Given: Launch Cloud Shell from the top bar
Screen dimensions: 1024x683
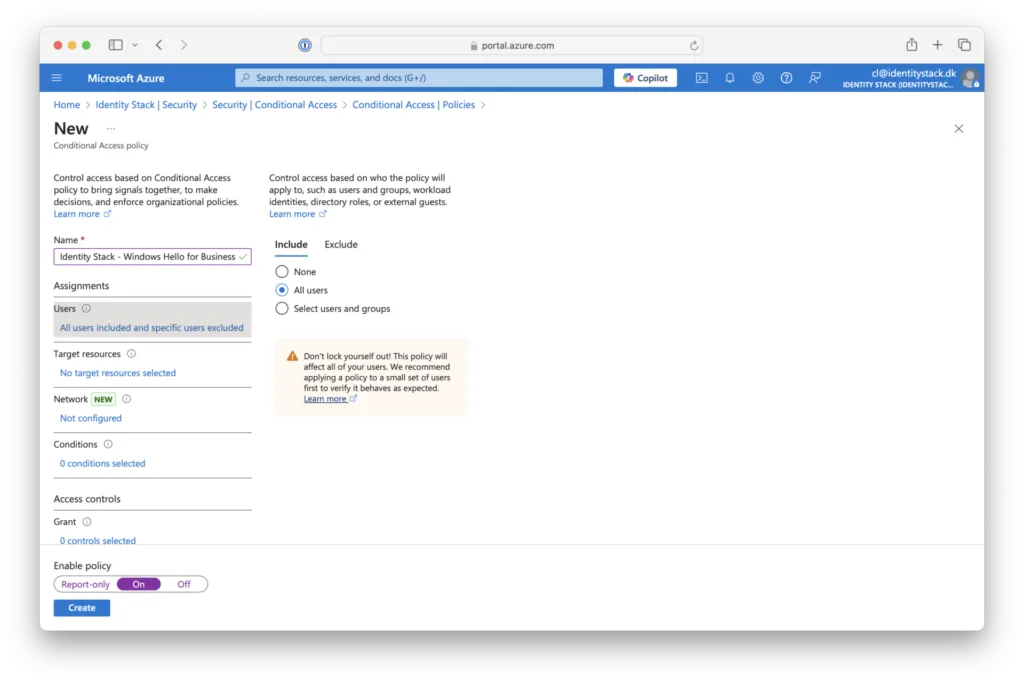Looking at the screenshot, I should (x=701, y=78).
